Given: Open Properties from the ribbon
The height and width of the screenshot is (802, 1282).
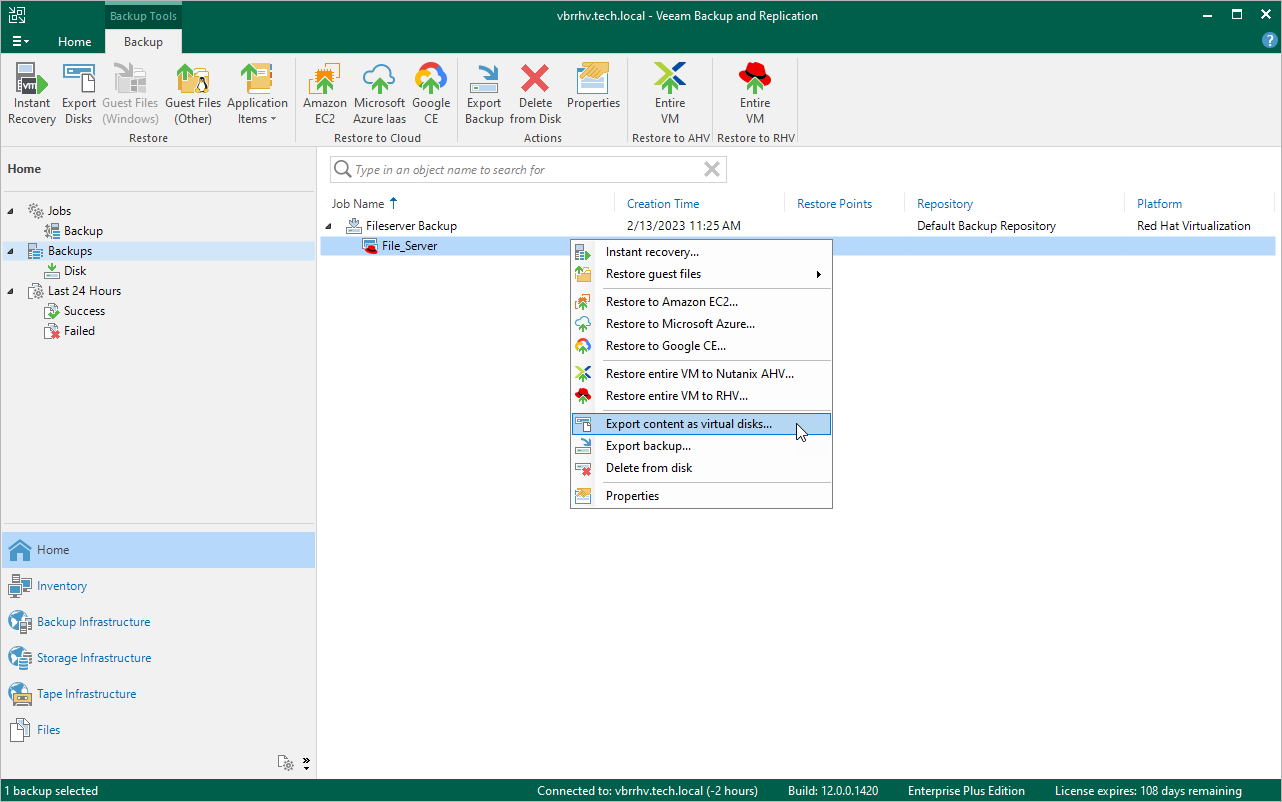Looking at the screenshot, I should (x=593, y=86).
